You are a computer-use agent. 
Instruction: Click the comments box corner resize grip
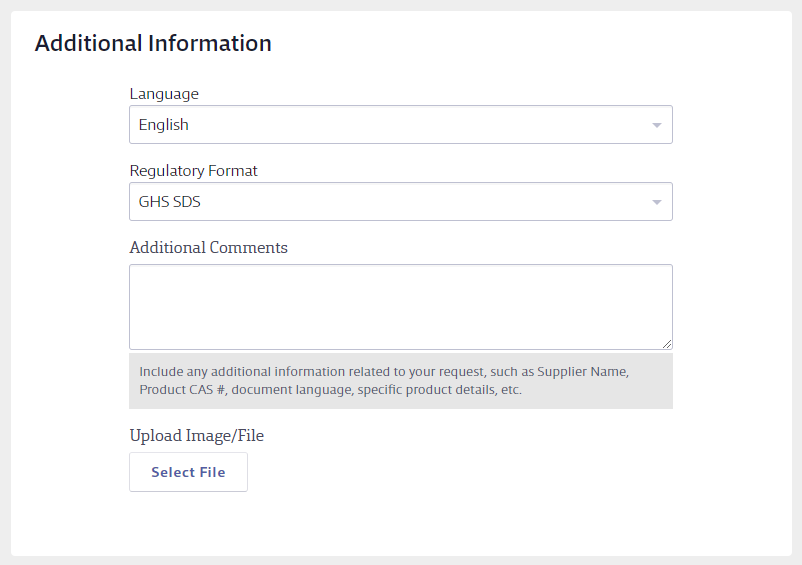tap(666, 344)
